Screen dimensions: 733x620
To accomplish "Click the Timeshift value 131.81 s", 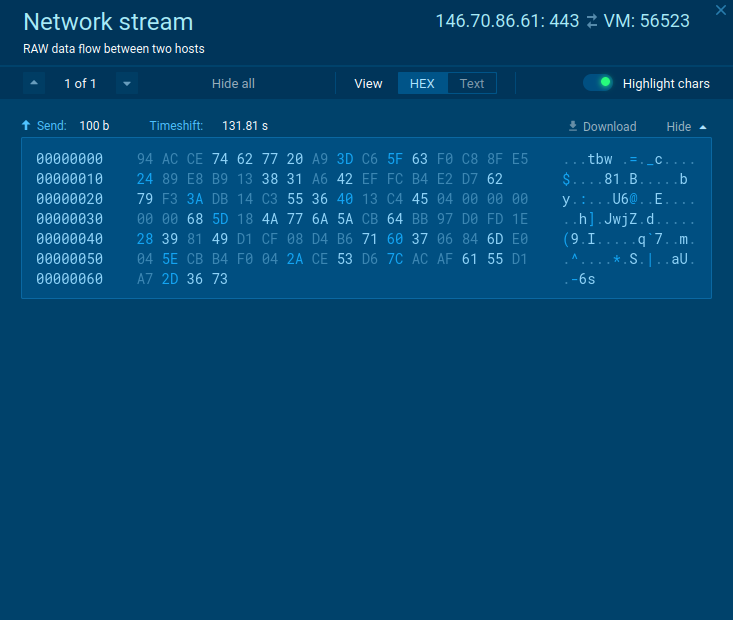I will pos(245,126).
